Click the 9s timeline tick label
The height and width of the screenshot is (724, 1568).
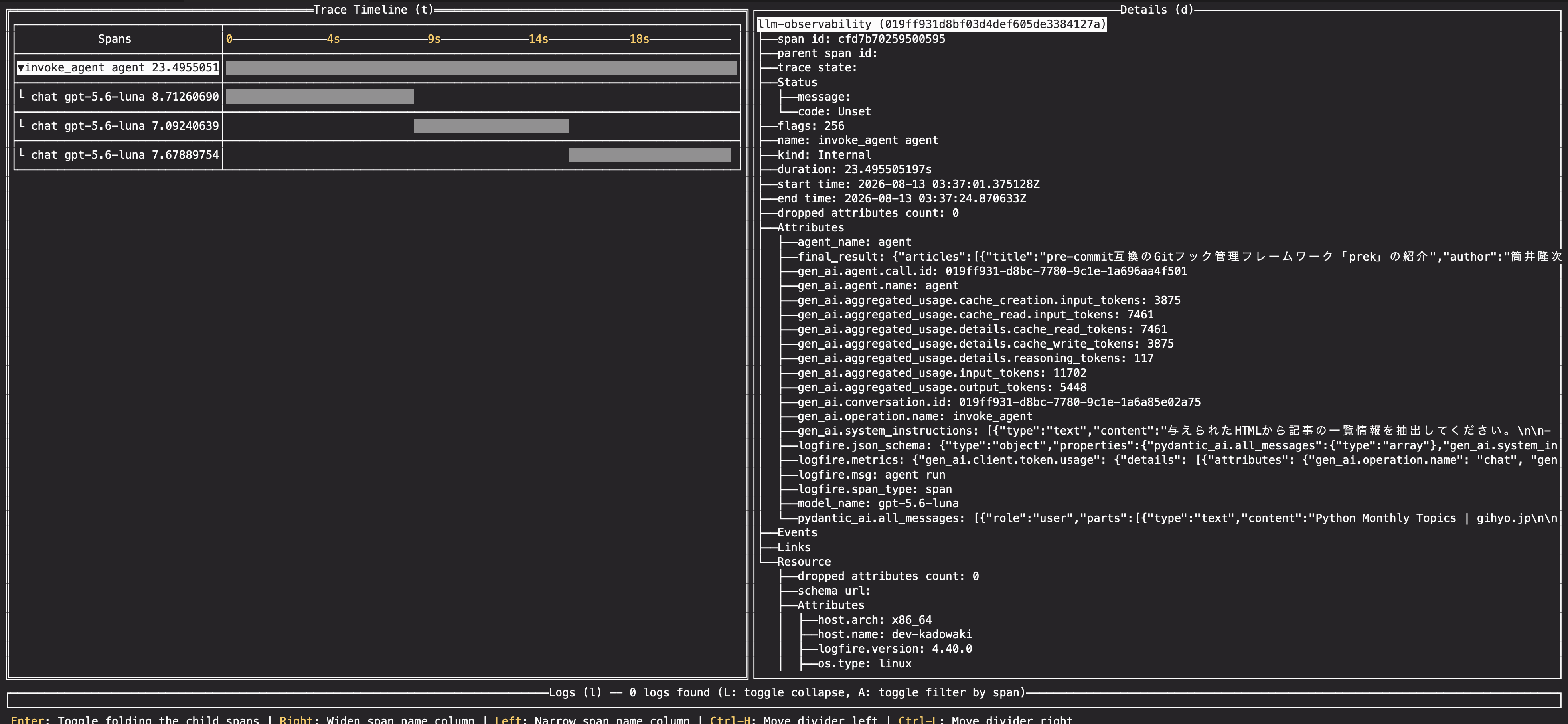434,39
